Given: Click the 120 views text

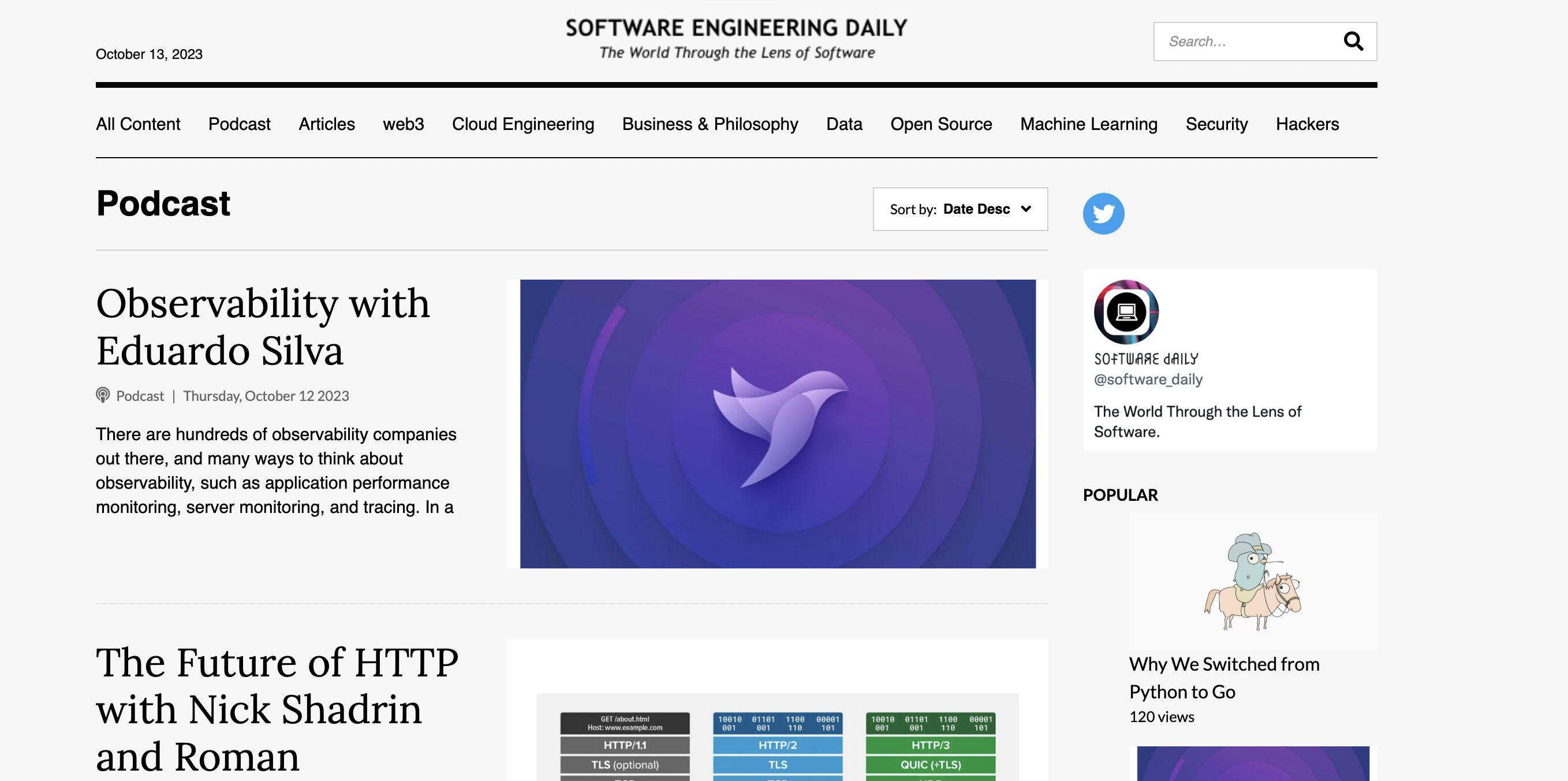Looking at the screenshot, I should (1162, 717).
